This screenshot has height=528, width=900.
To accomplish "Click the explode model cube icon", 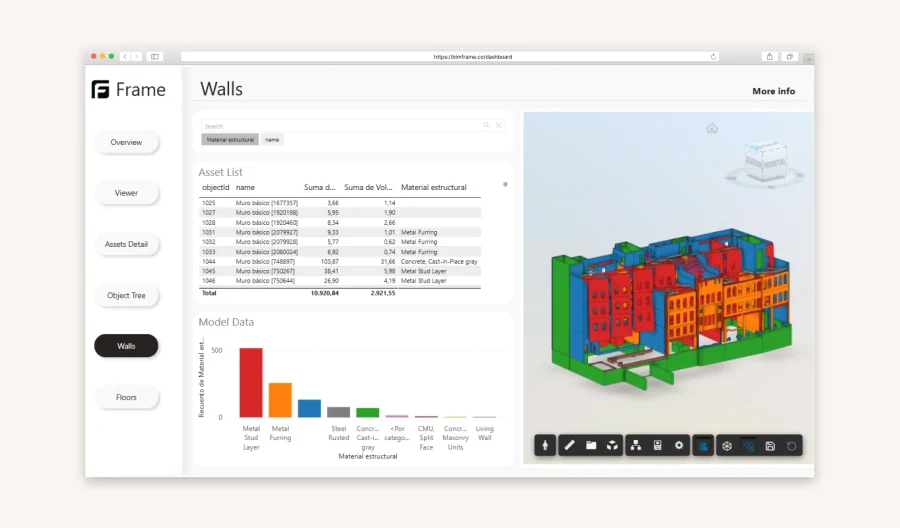I will click(612, 445).
